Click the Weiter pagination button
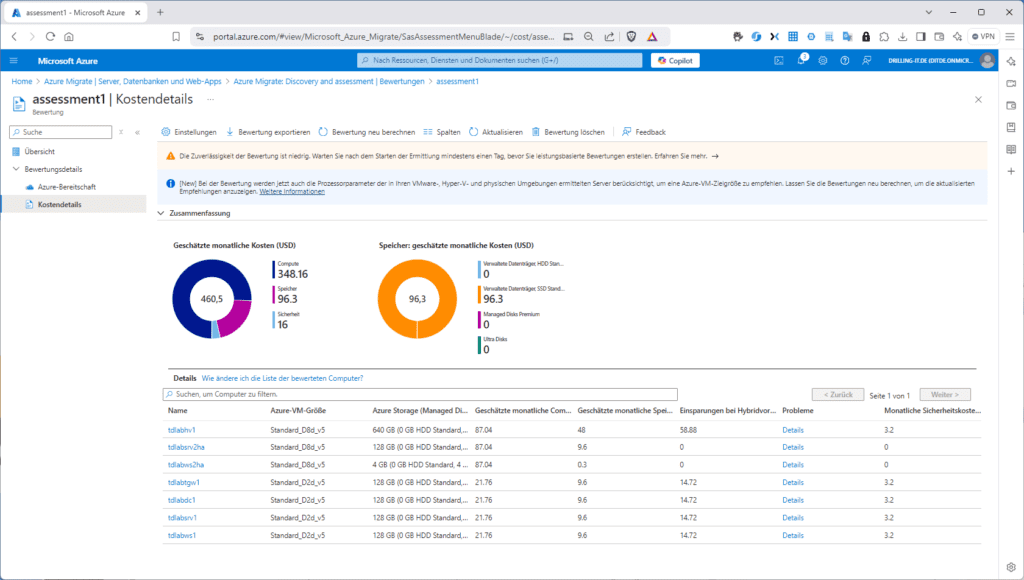The image size is (1024, 580). (945, 395)
